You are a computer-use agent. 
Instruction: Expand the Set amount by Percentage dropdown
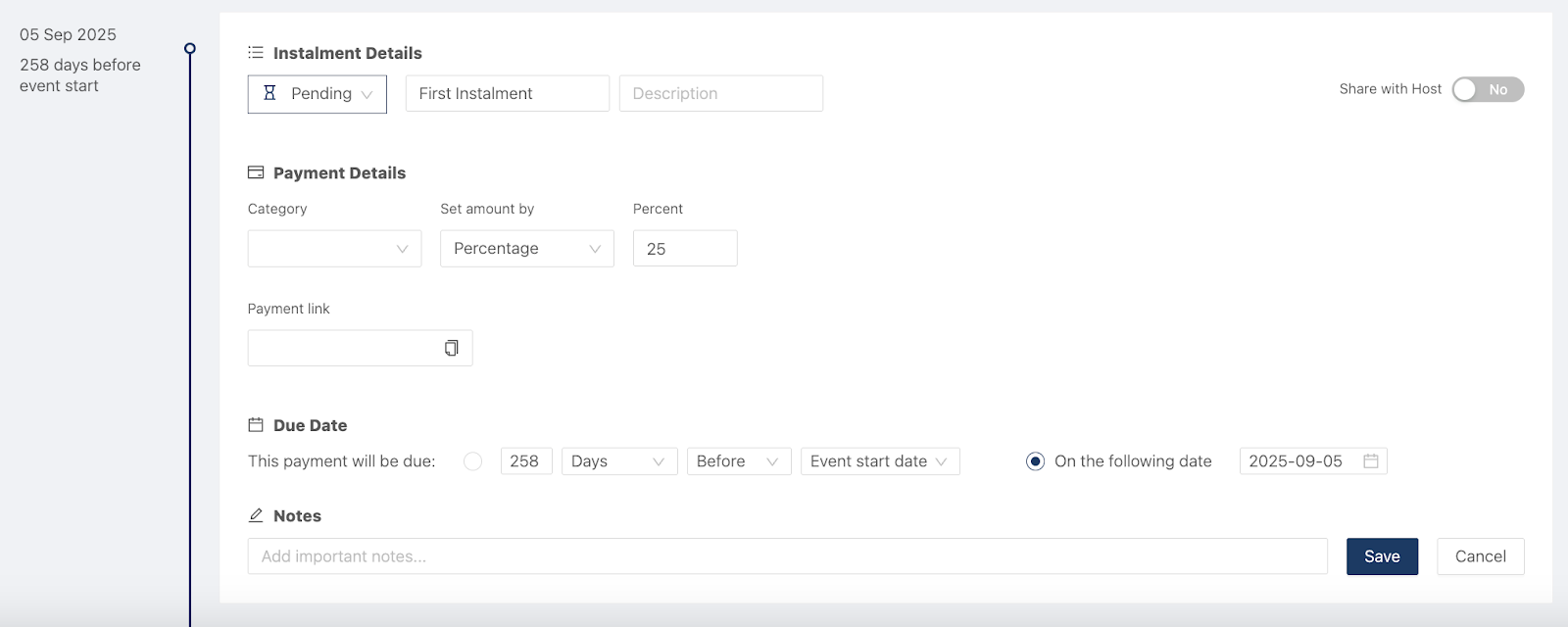(x=526, y=249)
